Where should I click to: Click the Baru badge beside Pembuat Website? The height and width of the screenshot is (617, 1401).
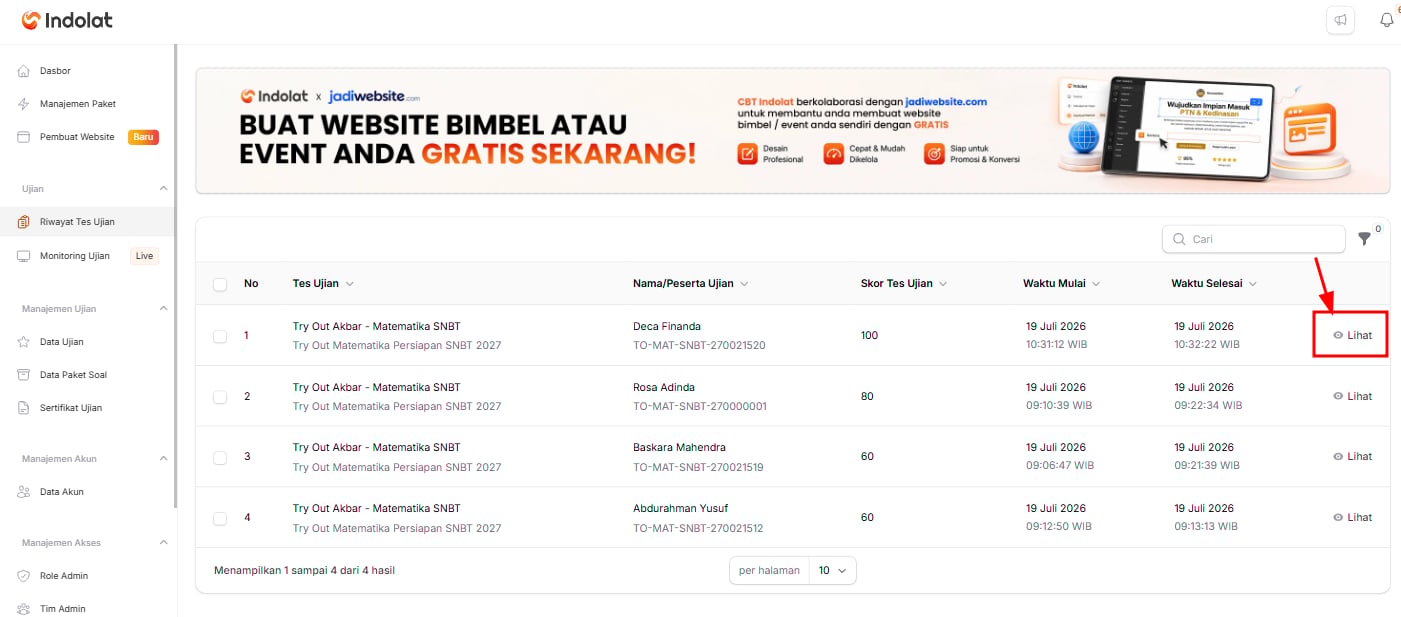pos(143,137)
